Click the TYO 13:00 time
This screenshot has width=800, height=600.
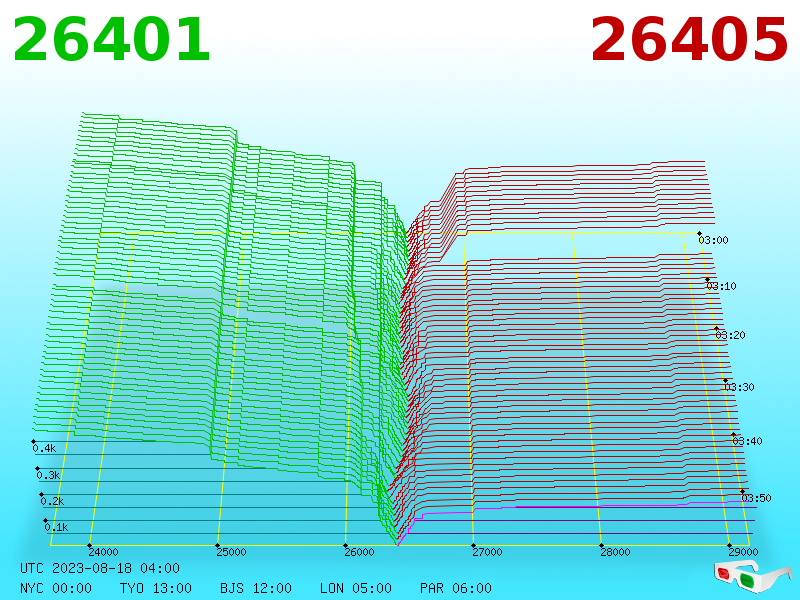156,588
